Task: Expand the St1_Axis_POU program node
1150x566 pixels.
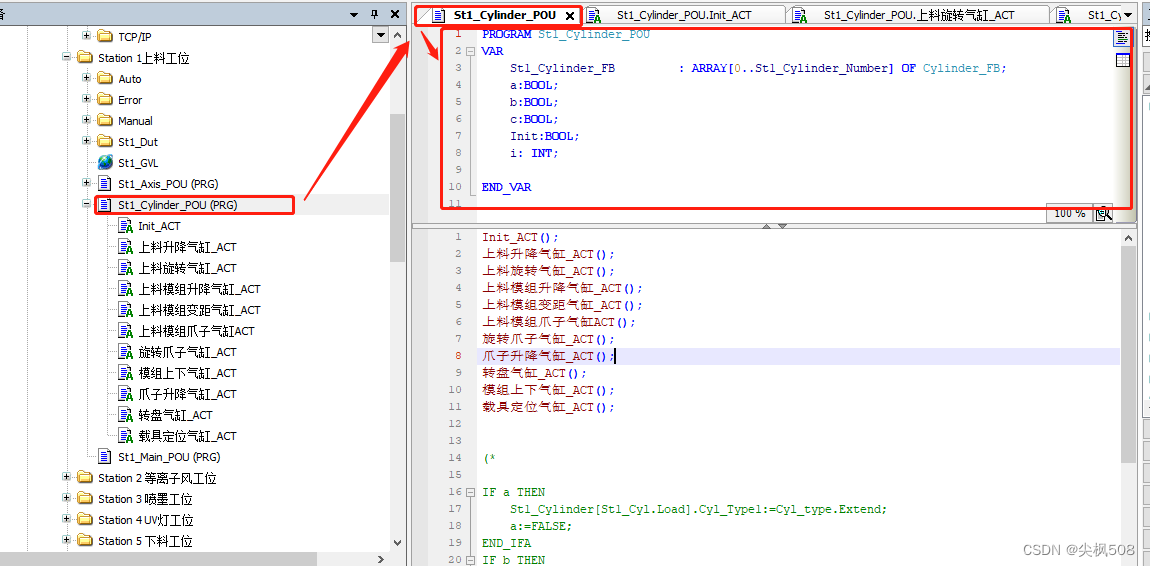Action: tap(87, 183)
